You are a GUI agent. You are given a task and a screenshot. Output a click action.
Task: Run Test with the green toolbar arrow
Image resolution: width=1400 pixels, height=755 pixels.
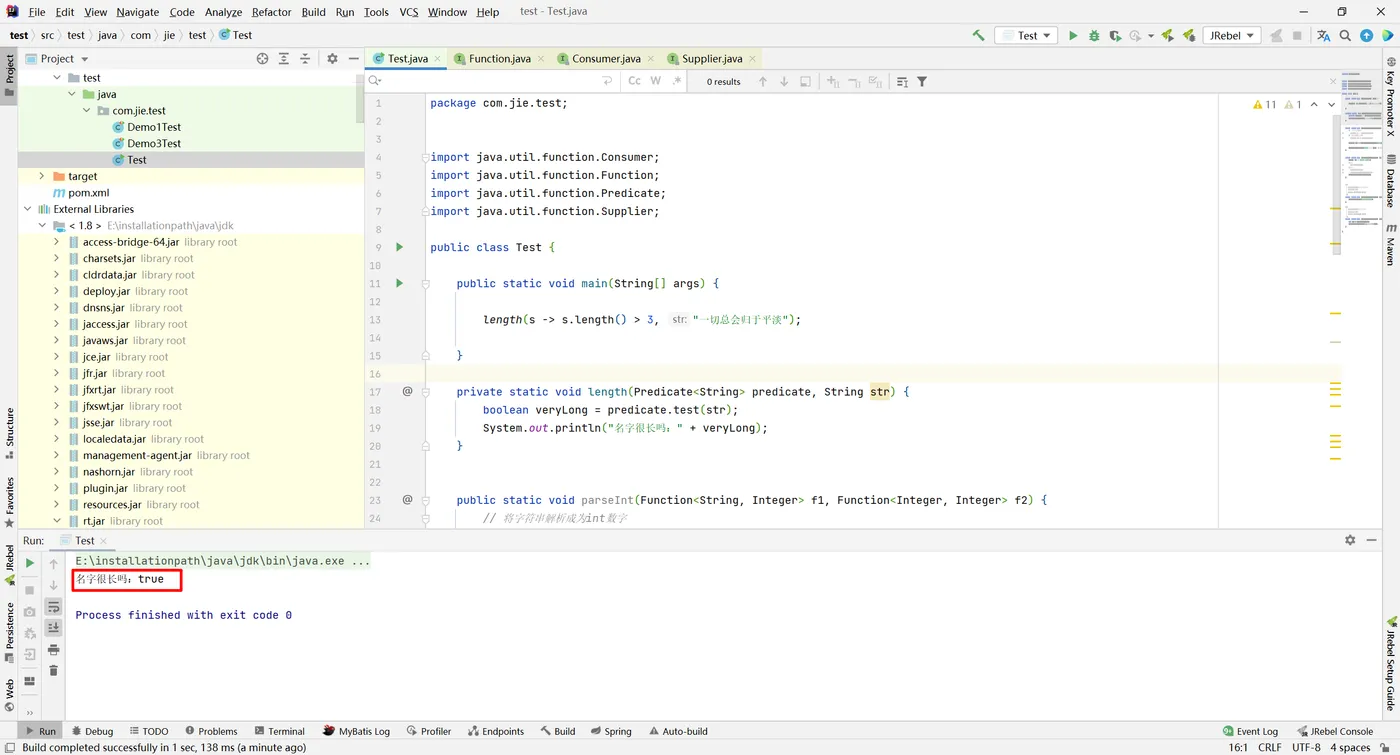tap(1073, 35)
